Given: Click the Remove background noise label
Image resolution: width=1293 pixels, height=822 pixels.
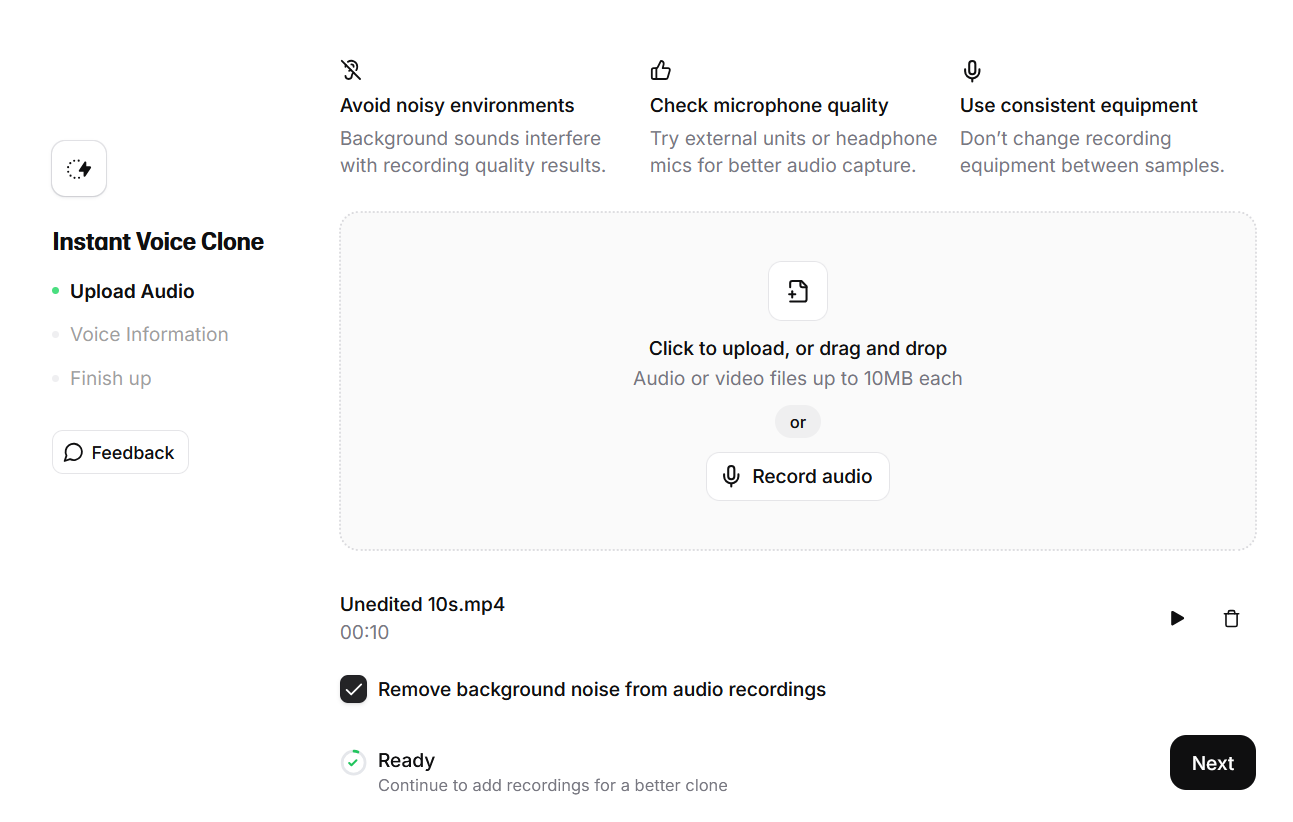Looking at the screenshot, I should pyautogui.click(x=602, y=689).
